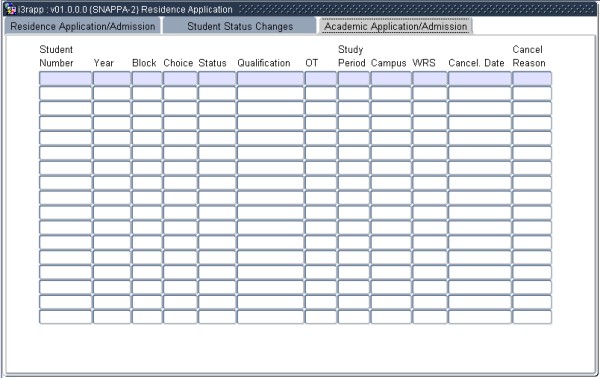The image size is (600, 378).
Task: Click the last row Student Number field
Action: [65, 317]
